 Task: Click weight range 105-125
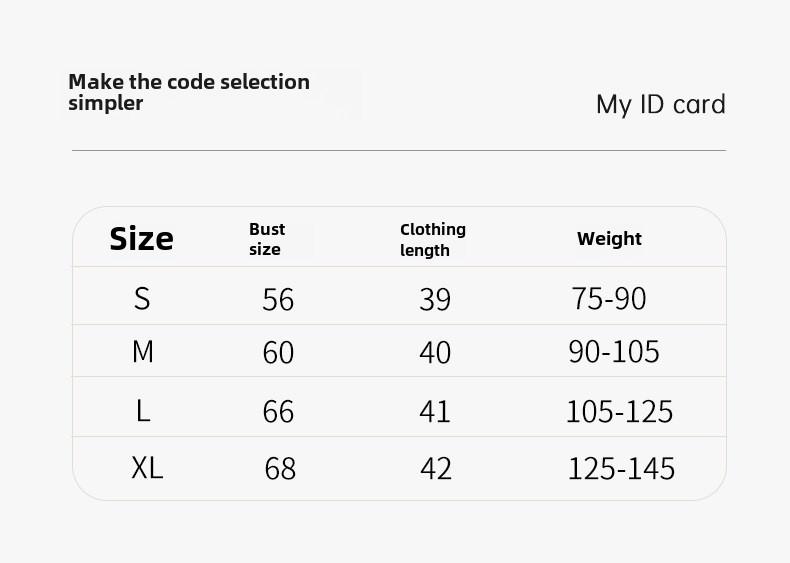[x=619, y=411]
